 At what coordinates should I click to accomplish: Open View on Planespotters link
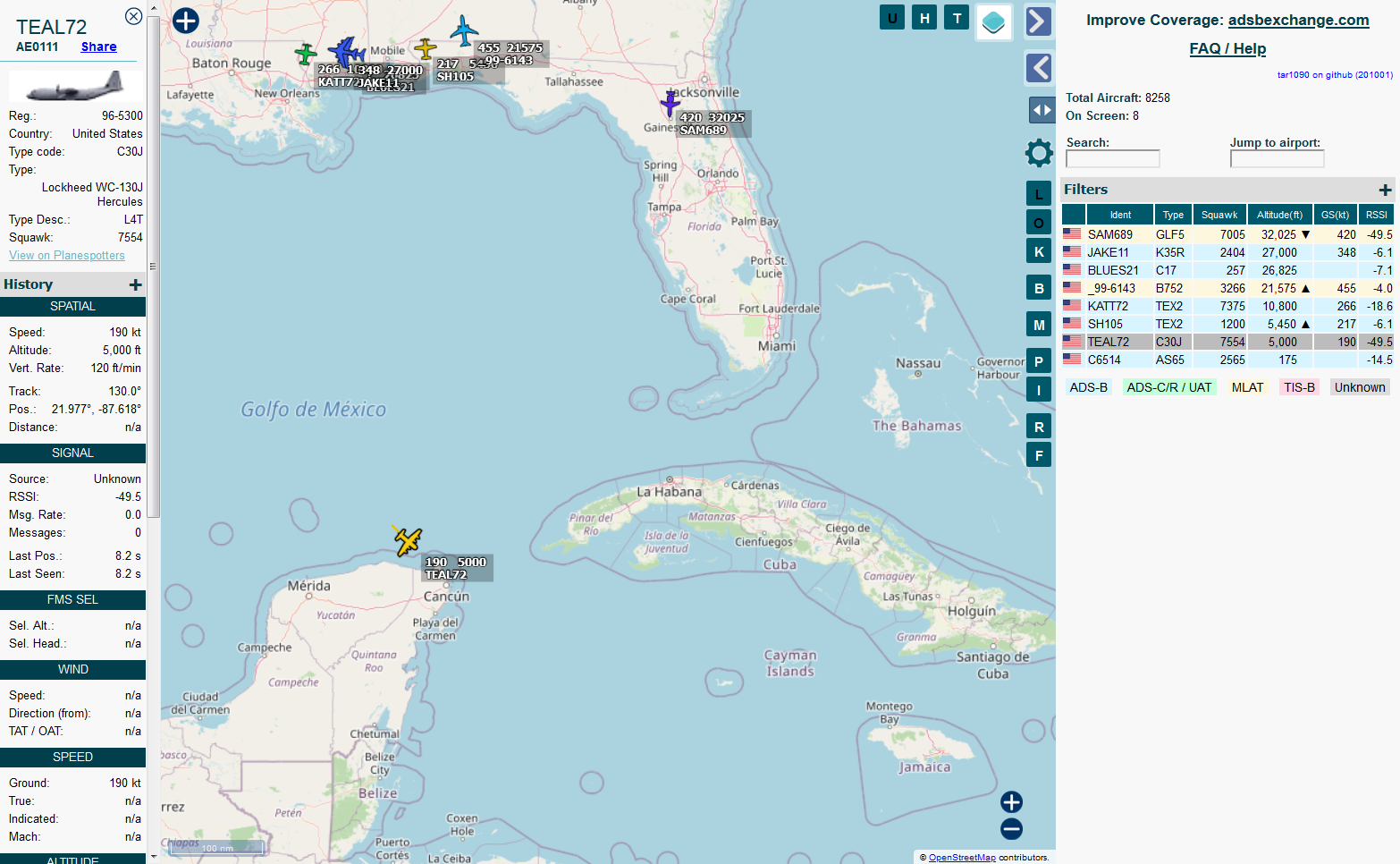[x=67, y=255]
